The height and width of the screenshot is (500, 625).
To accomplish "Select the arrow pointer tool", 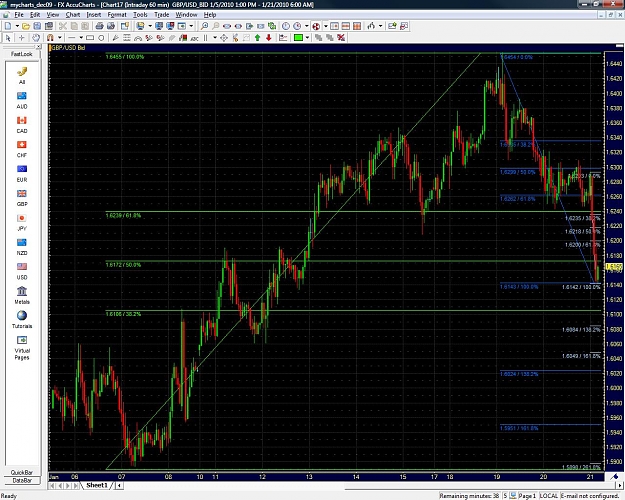I will (x=8, y=37).
